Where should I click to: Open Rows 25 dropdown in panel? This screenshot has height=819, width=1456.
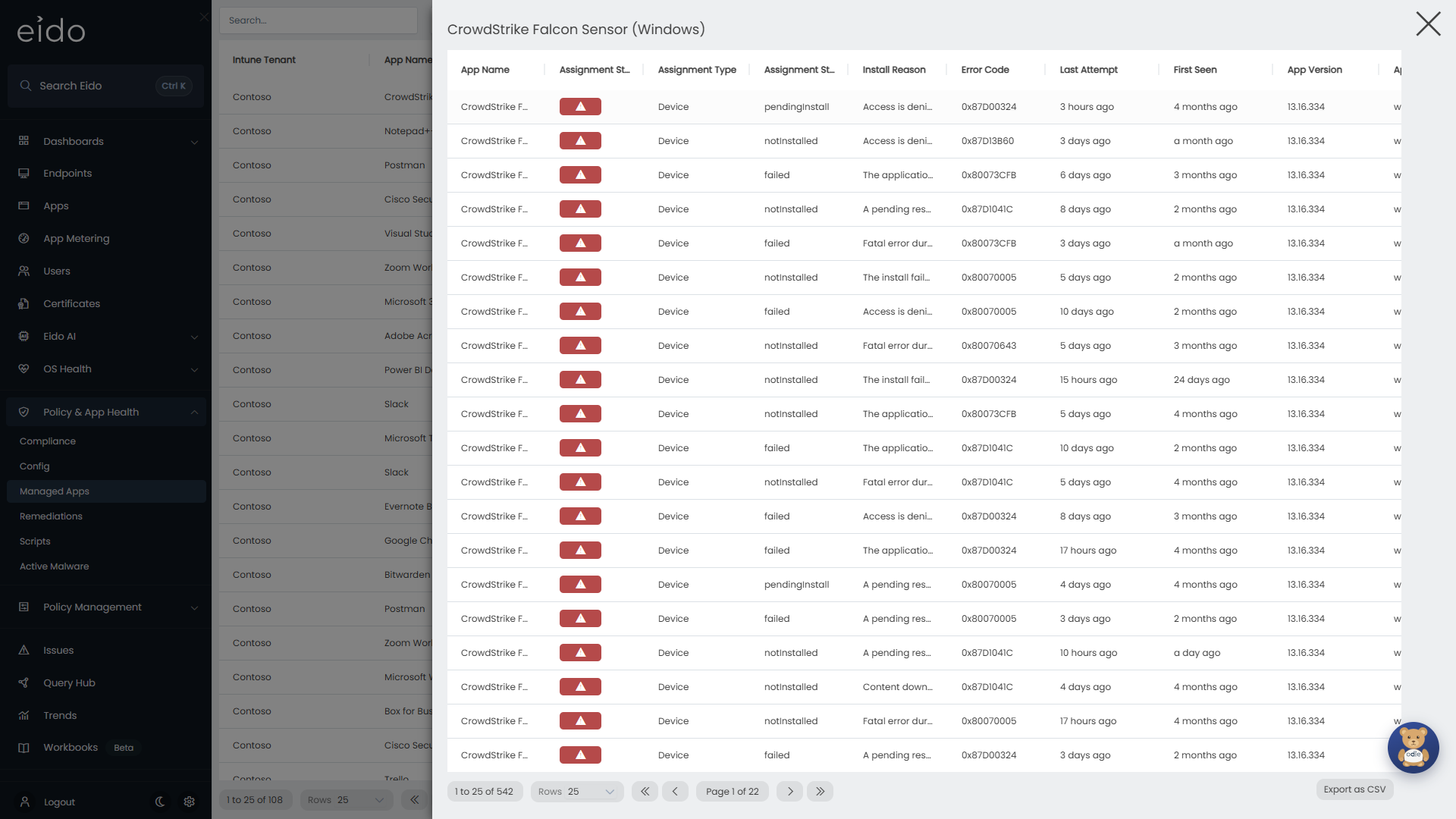point(577,792)
